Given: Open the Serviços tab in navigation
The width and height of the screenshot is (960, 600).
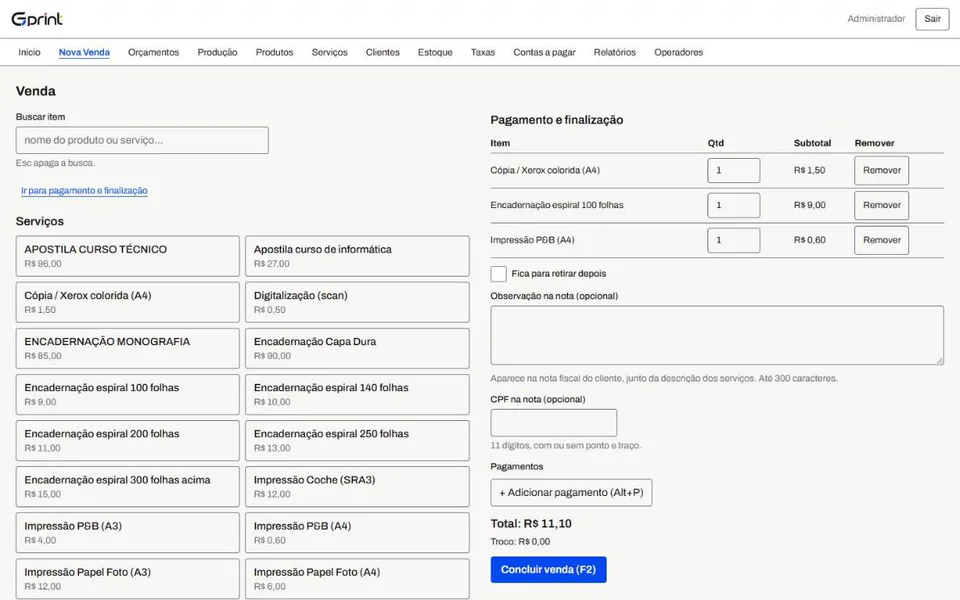Looking at the screenshot, I should click(x=329, y=53).
